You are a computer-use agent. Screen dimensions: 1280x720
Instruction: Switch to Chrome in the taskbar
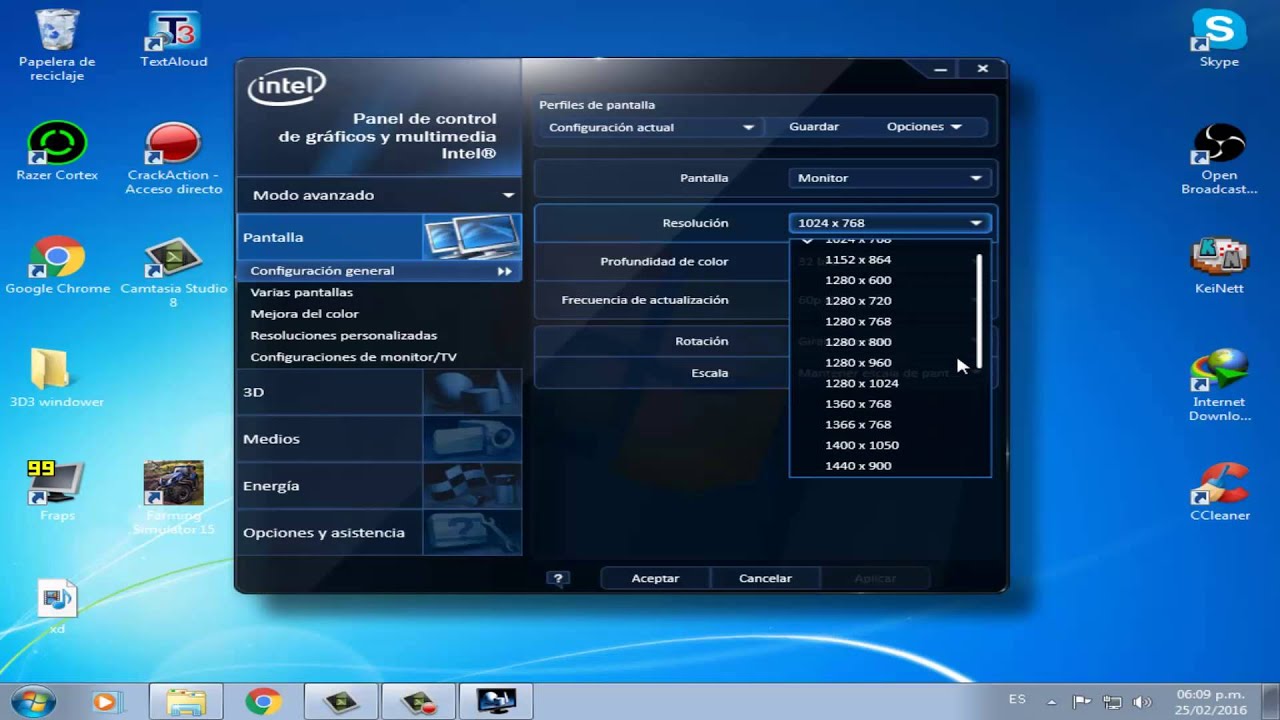pos(263,702)
